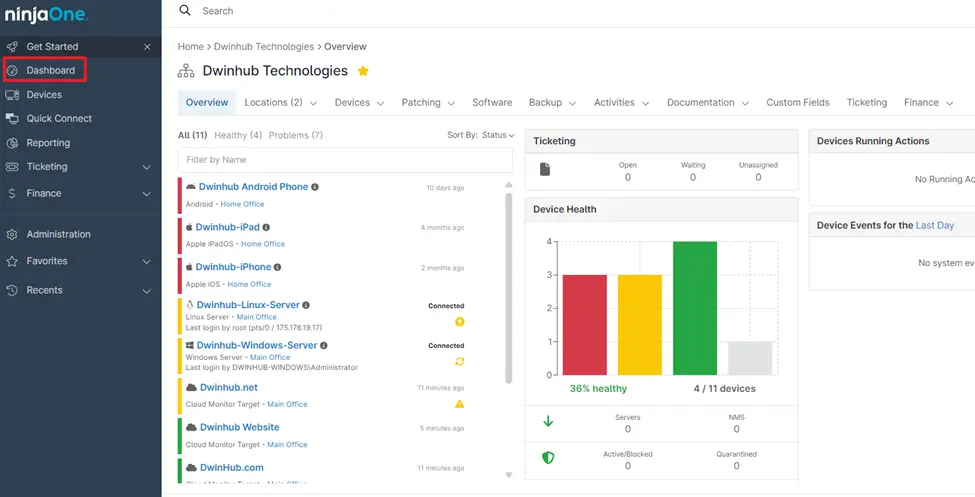975x497 pixels.
Task: Show All (11) devices filter
Action: (192, 135)
